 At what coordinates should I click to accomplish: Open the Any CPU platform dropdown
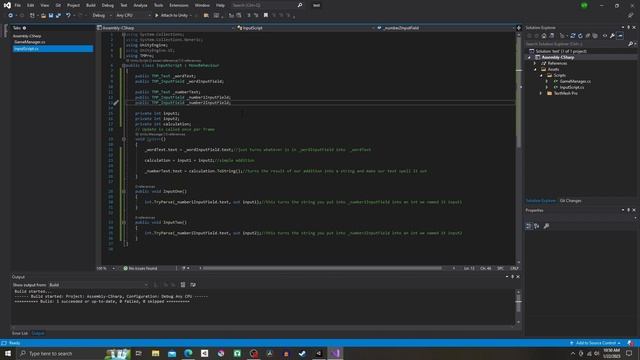click(x=133, y=16)
